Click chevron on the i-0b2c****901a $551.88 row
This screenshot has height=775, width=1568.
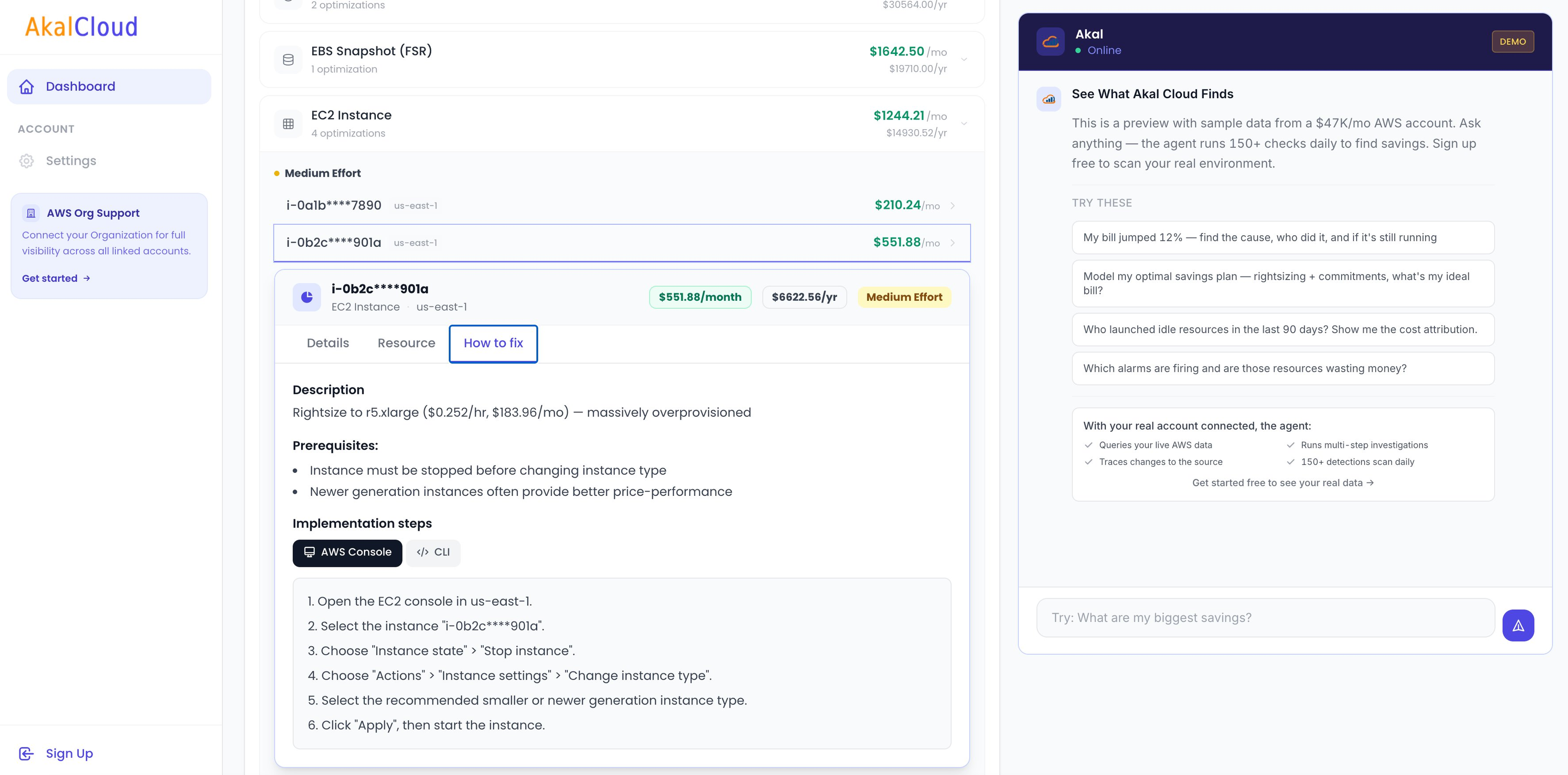[953, 243]
